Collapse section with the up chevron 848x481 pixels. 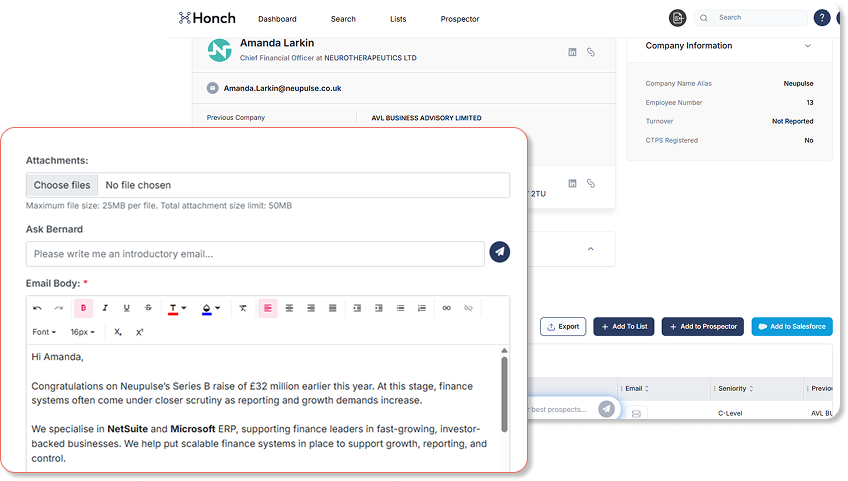pyautogui.click(x=591, y=249)
